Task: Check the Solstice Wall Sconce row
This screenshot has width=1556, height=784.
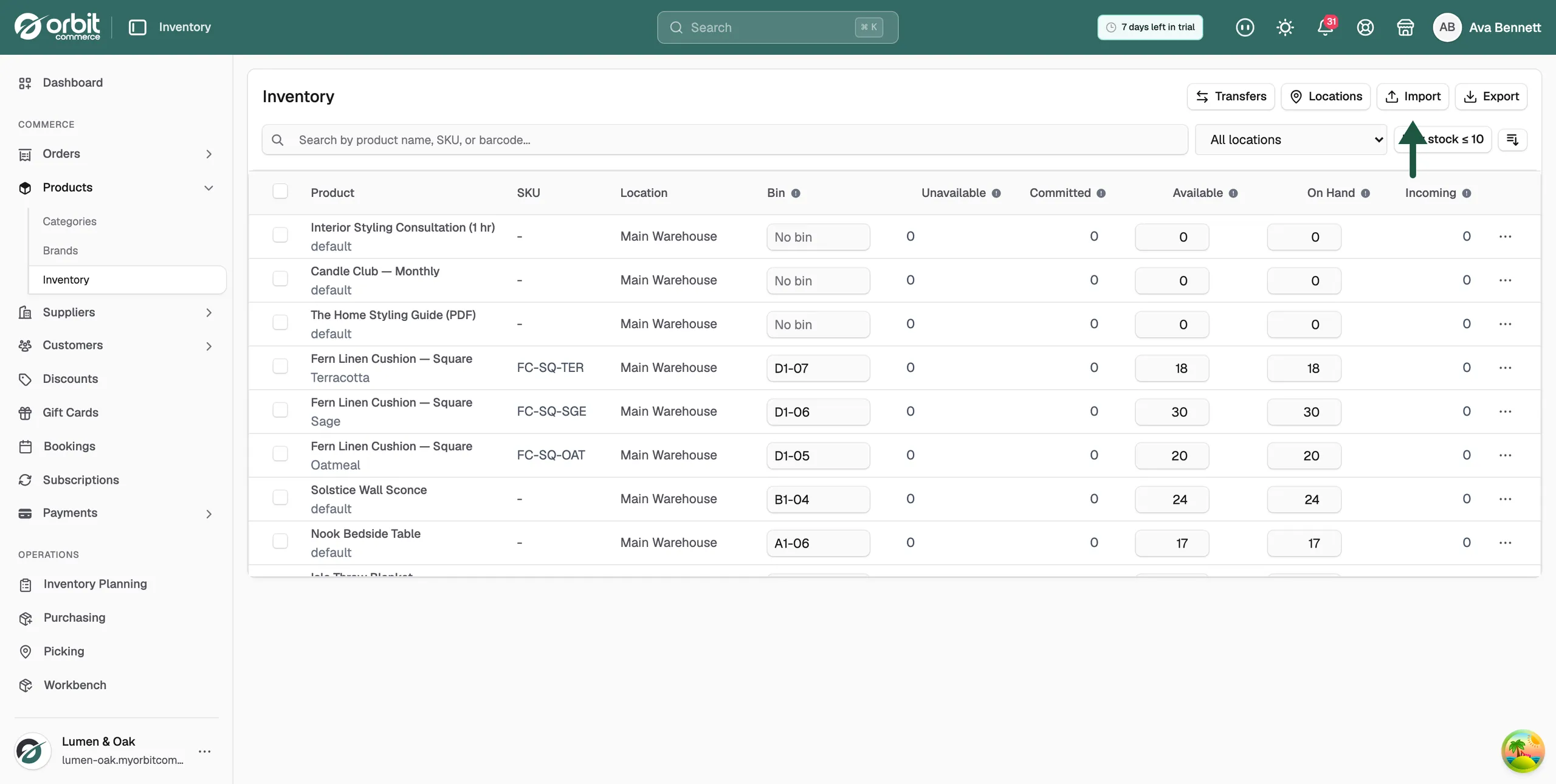Action: coord(280,497)
